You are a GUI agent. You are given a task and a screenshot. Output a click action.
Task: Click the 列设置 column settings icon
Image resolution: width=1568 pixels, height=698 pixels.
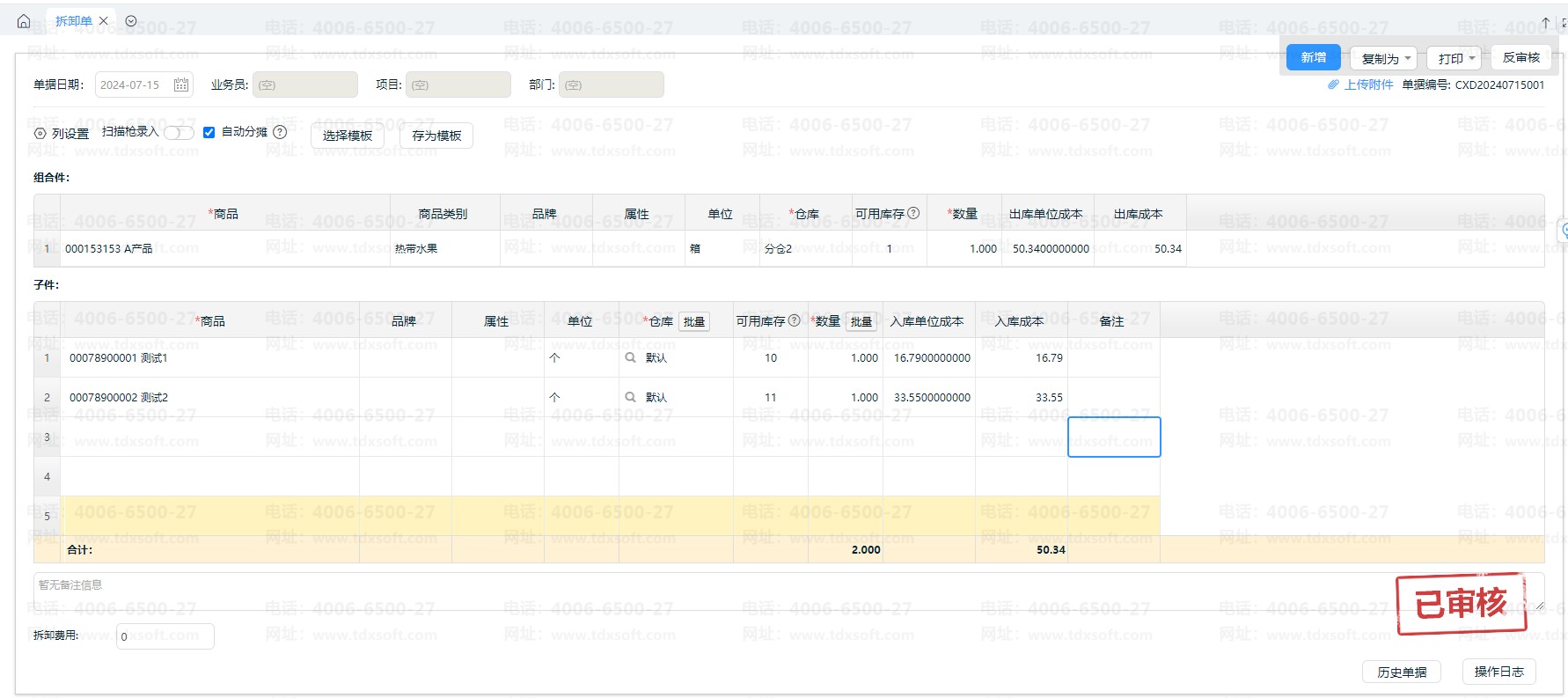point(40,134)
